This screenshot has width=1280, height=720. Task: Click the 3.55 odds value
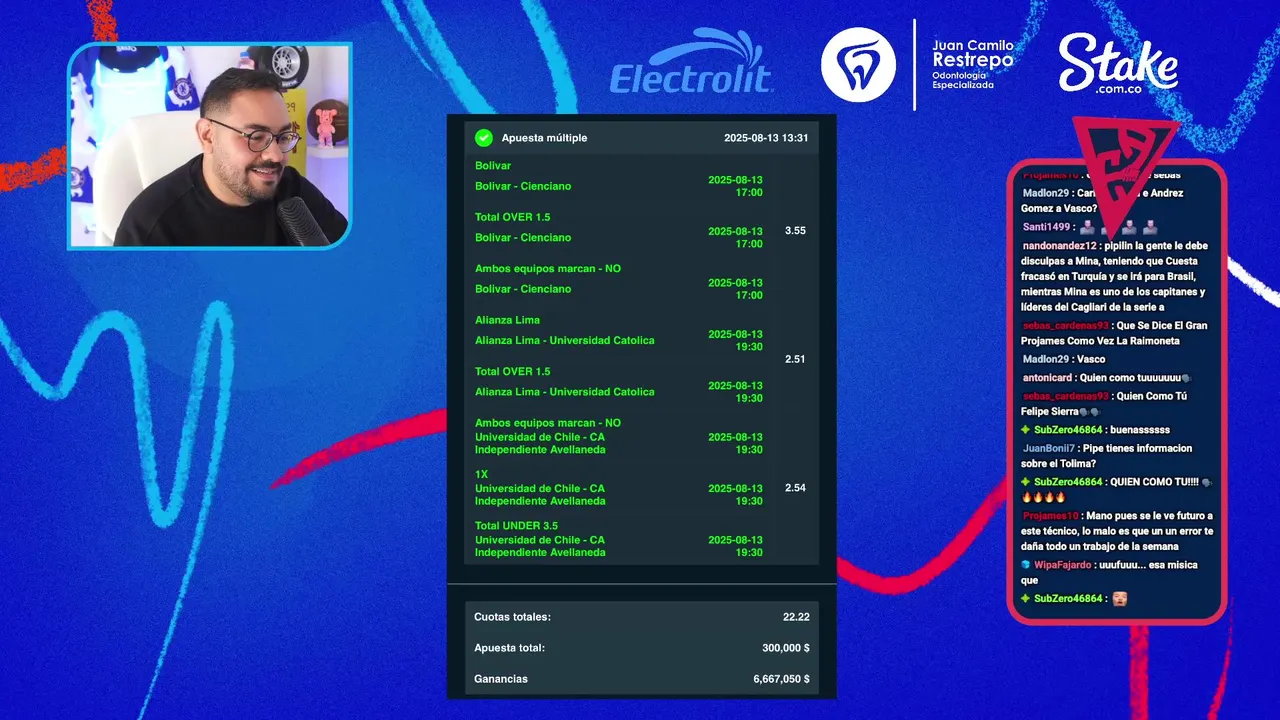[795, 231]
